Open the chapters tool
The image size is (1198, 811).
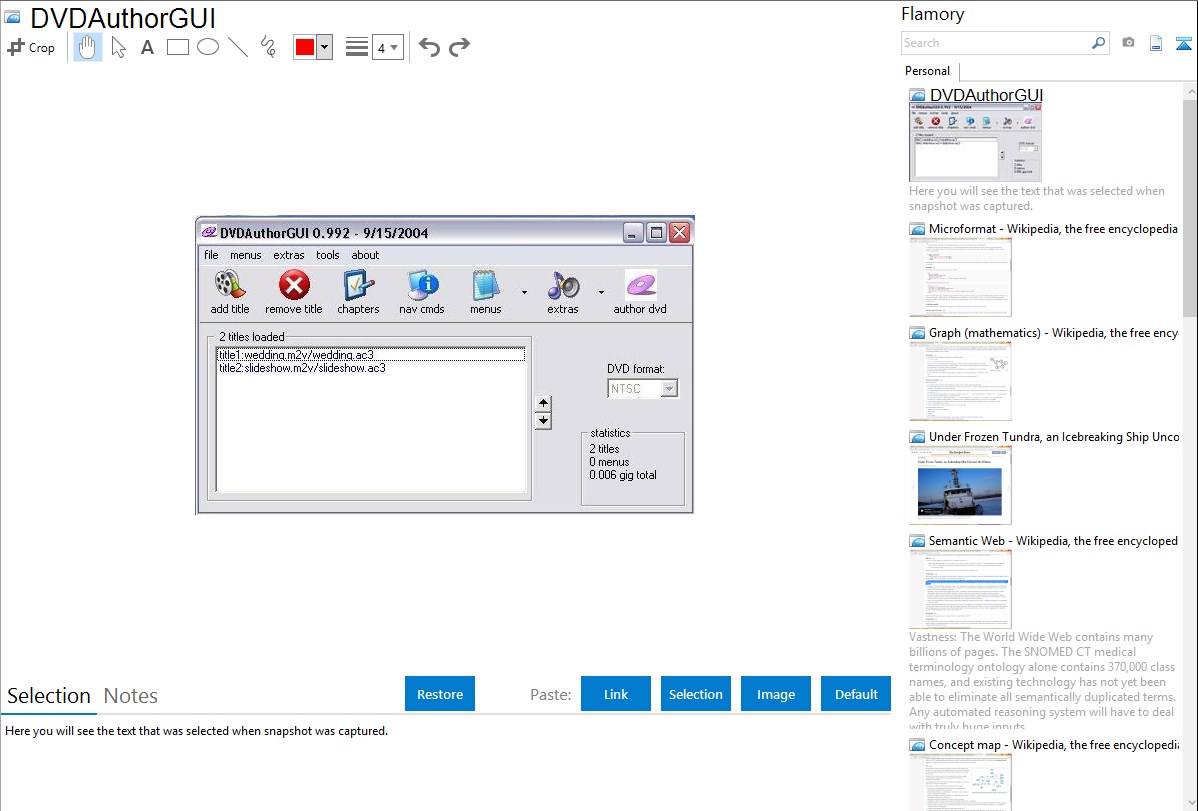(x=358, y=292)
